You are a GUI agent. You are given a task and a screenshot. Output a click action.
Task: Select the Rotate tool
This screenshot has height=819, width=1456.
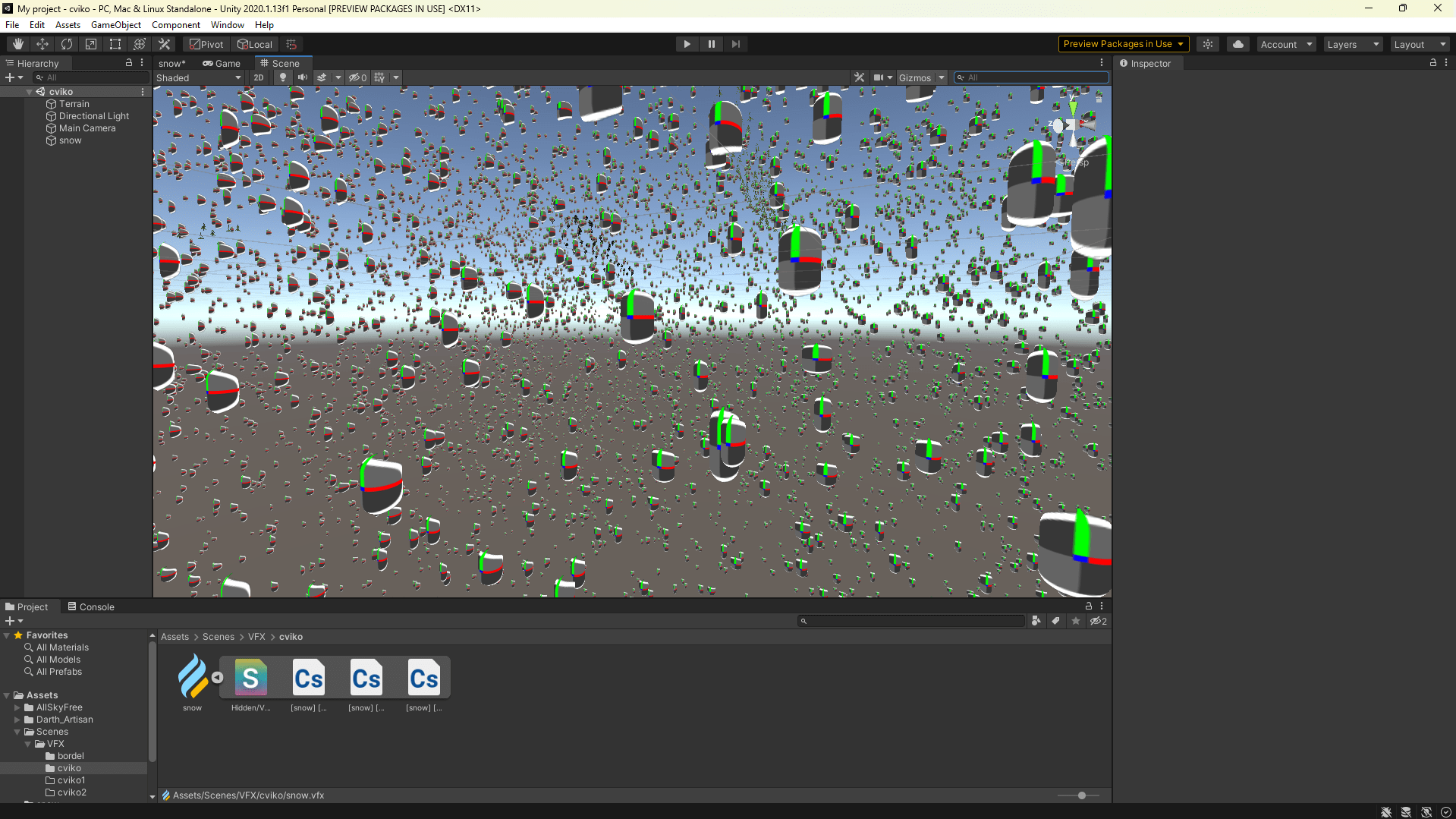tap(67, 44)
